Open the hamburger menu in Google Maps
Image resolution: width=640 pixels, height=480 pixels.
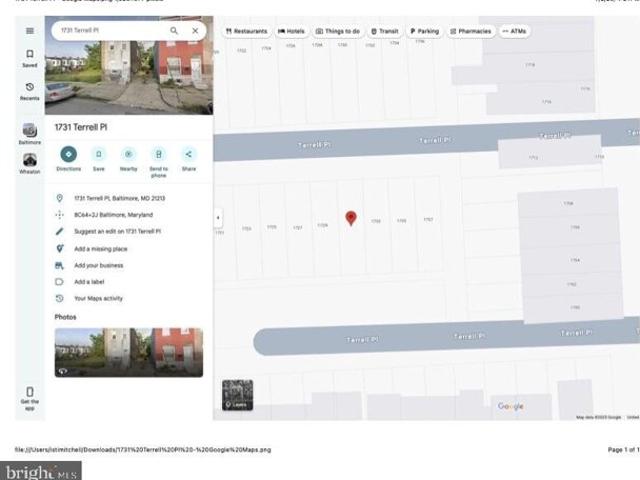pos(30,31)
